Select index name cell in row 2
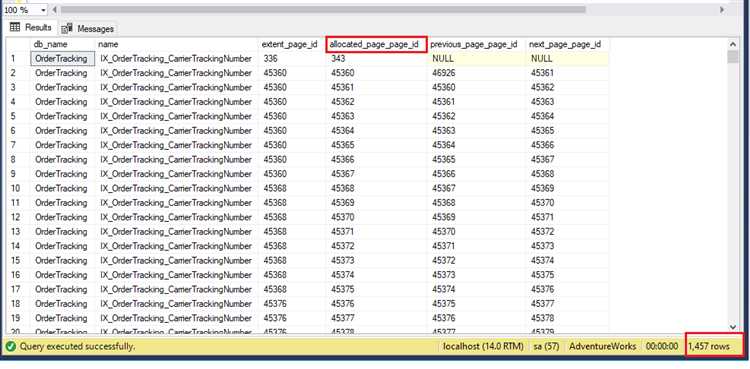This screenshot has width=750, height=369. 176,73
